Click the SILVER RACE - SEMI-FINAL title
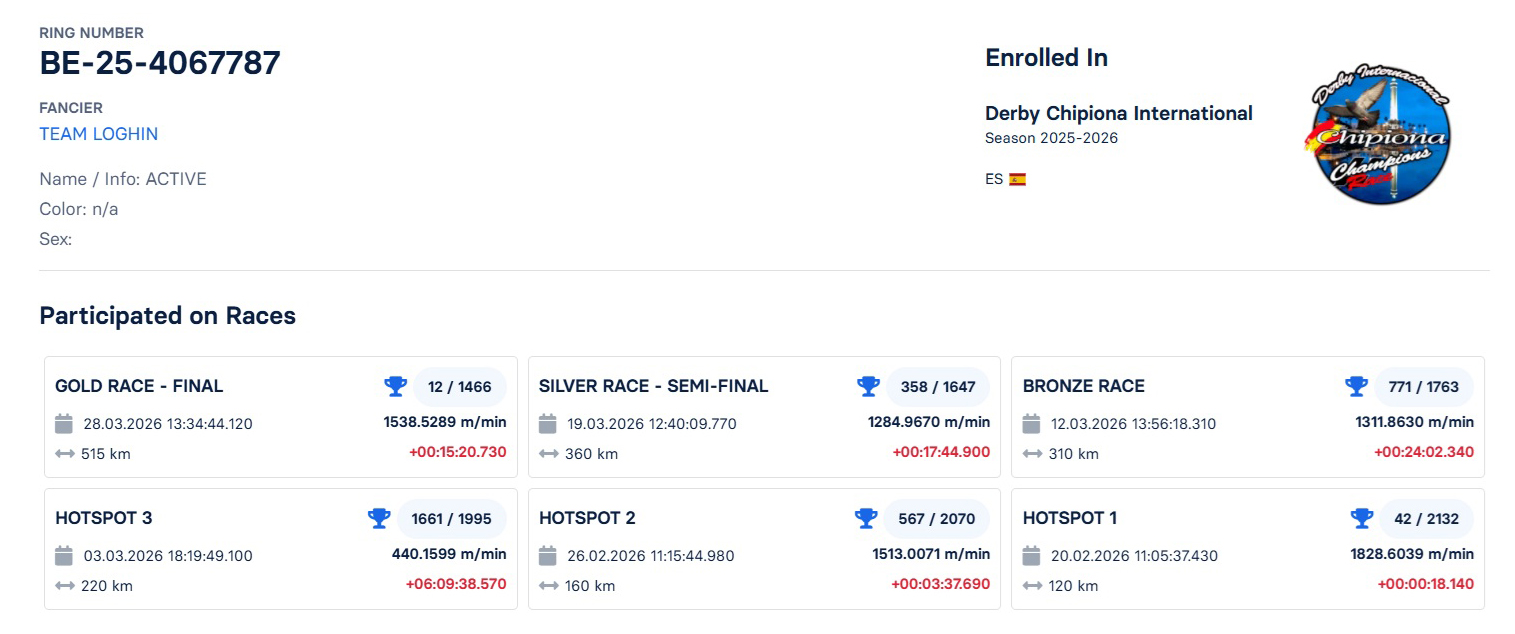 [653, 385]
